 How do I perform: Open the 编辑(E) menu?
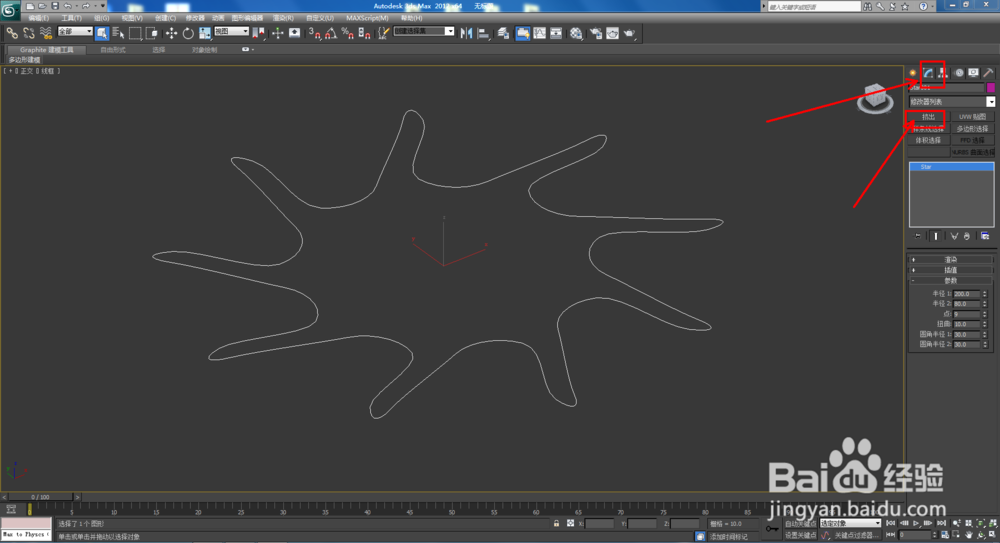39,18
